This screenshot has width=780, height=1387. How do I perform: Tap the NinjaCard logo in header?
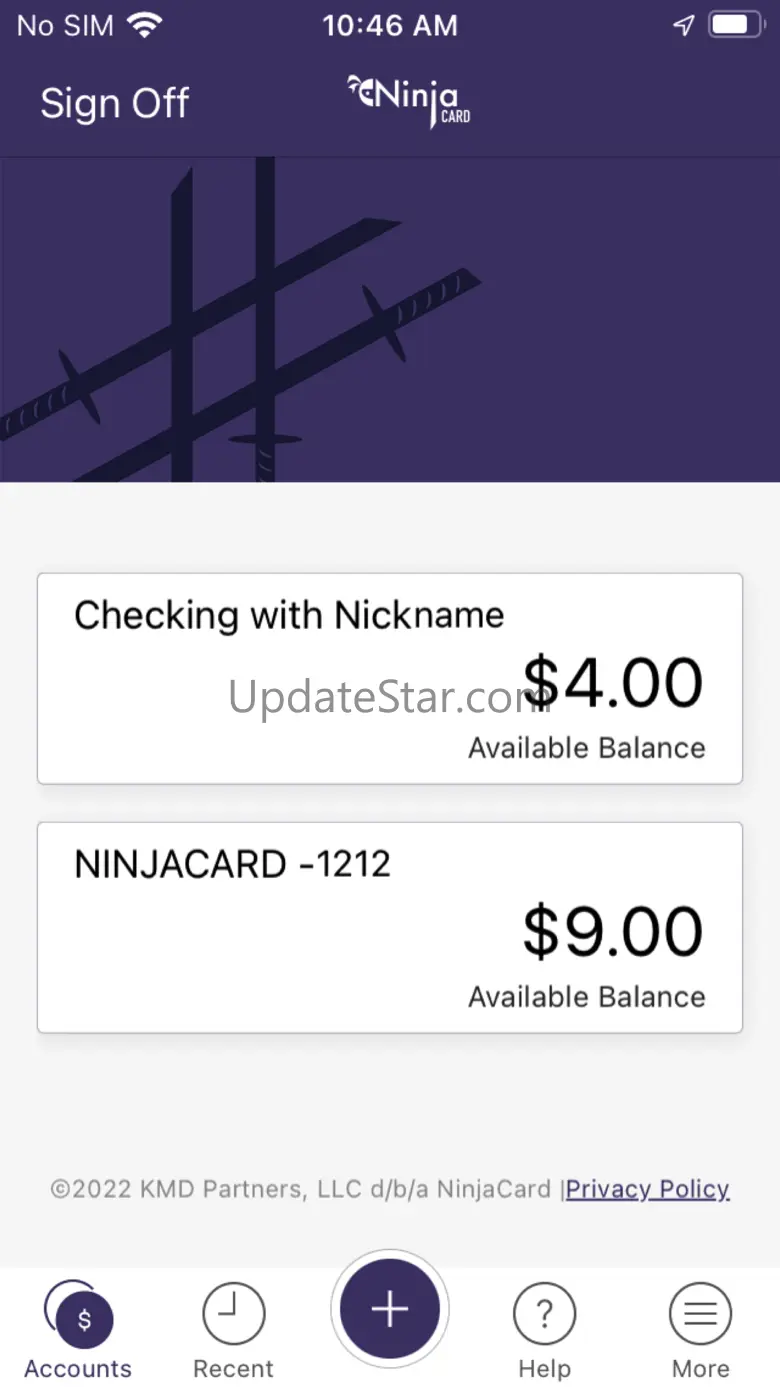pyautogui.click(x=409, y=101)
